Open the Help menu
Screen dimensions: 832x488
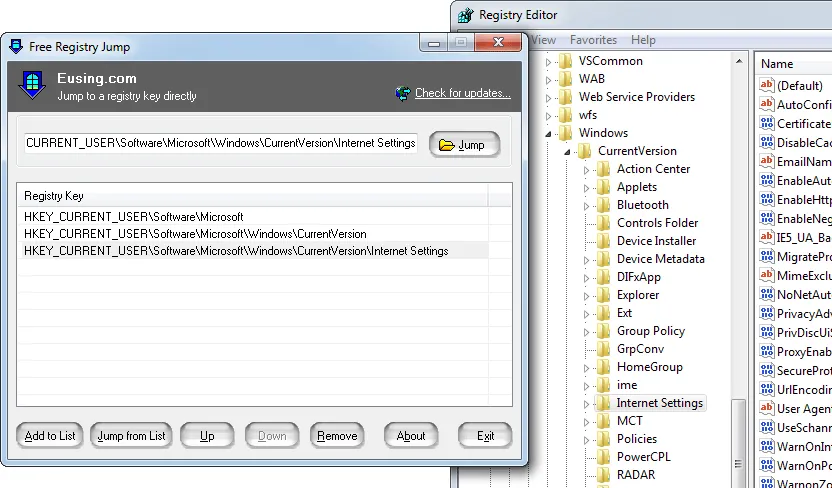(643, 40)
